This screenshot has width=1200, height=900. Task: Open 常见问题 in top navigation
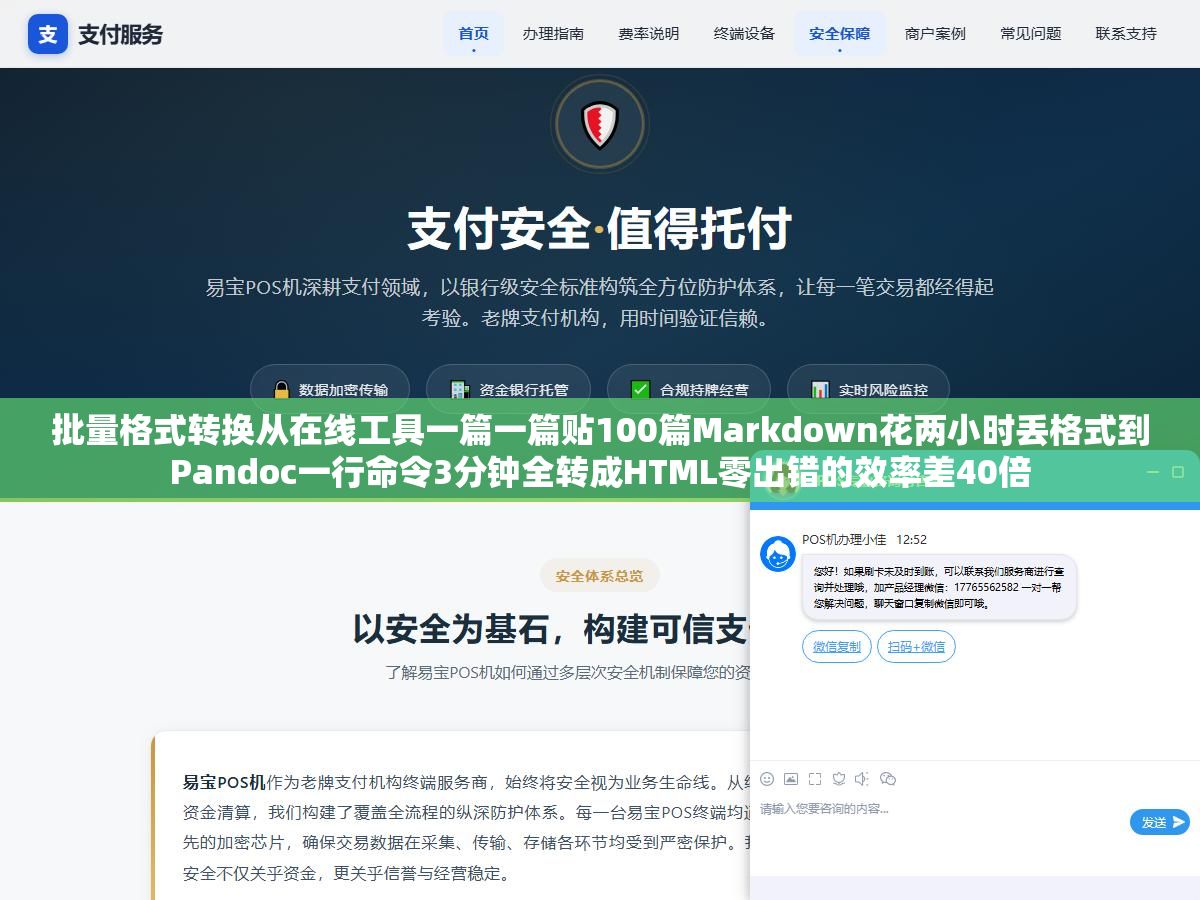coord(1031,33)
